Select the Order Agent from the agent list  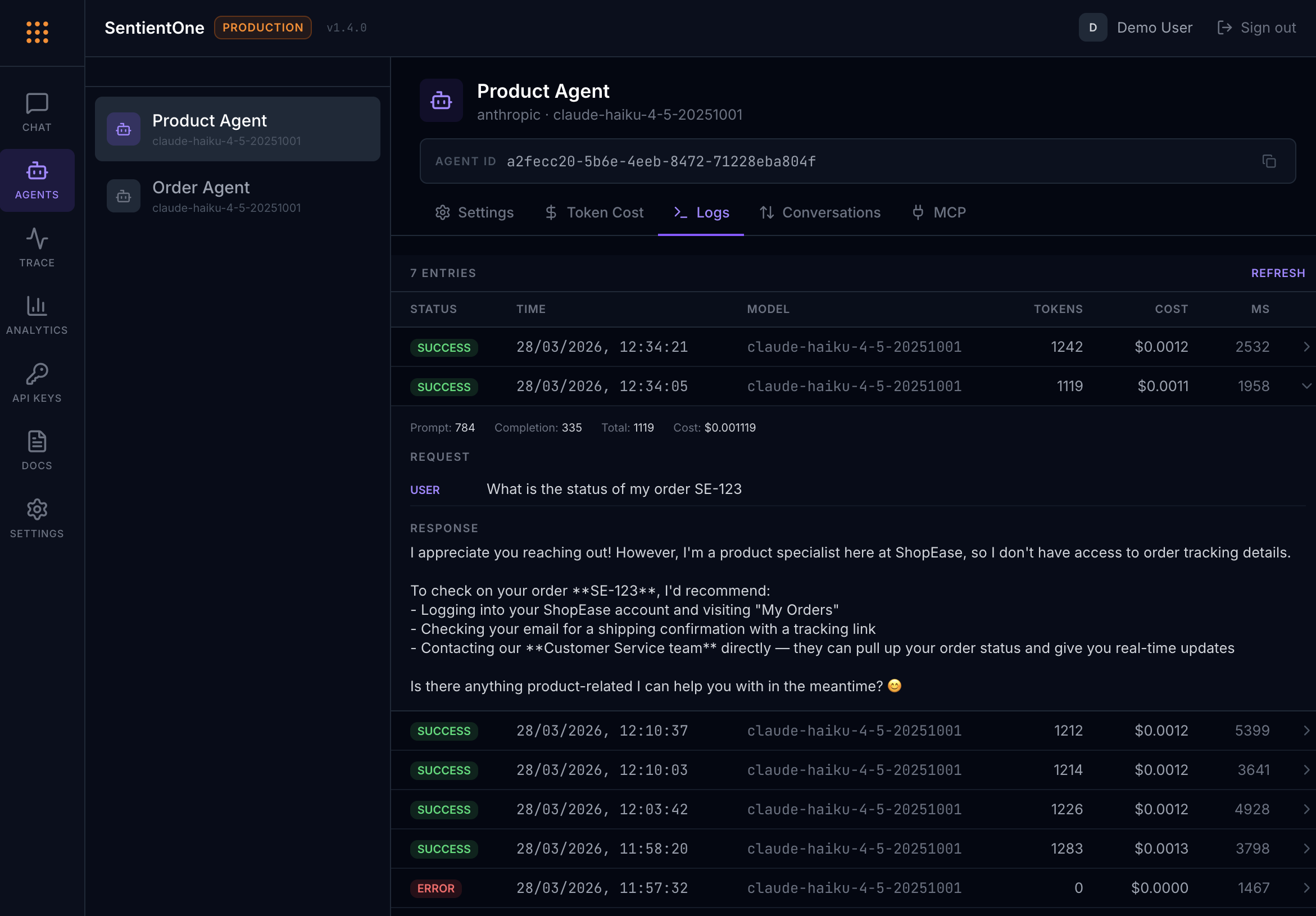click(237, 196)
